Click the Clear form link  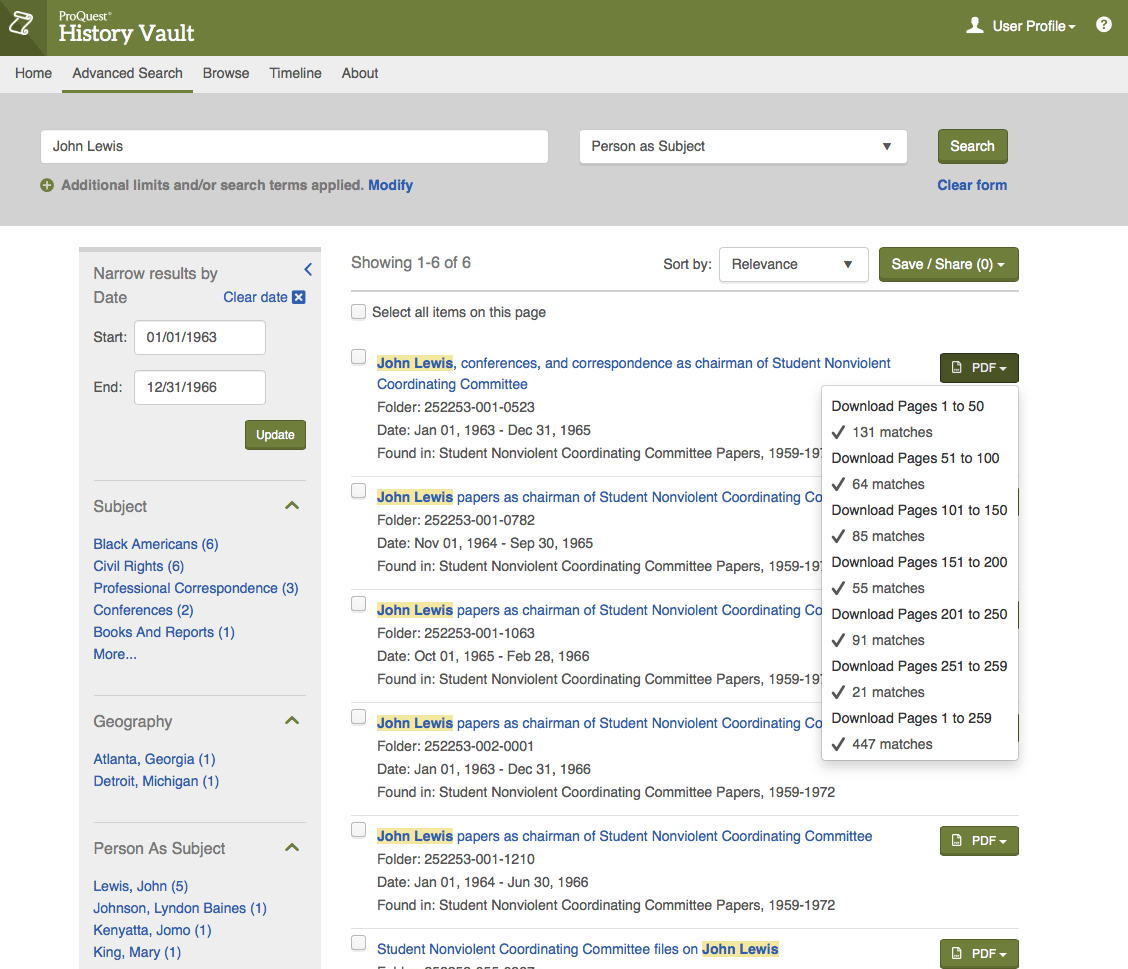971,185
